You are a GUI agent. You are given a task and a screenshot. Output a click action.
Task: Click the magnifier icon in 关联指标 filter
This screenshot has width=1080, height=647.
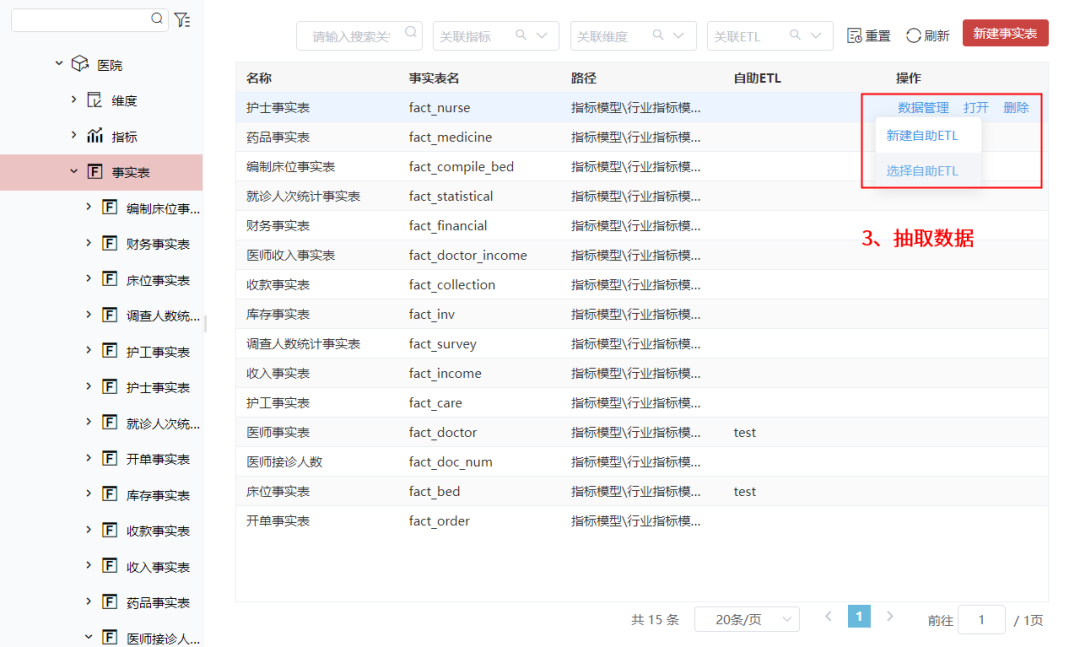521,35
